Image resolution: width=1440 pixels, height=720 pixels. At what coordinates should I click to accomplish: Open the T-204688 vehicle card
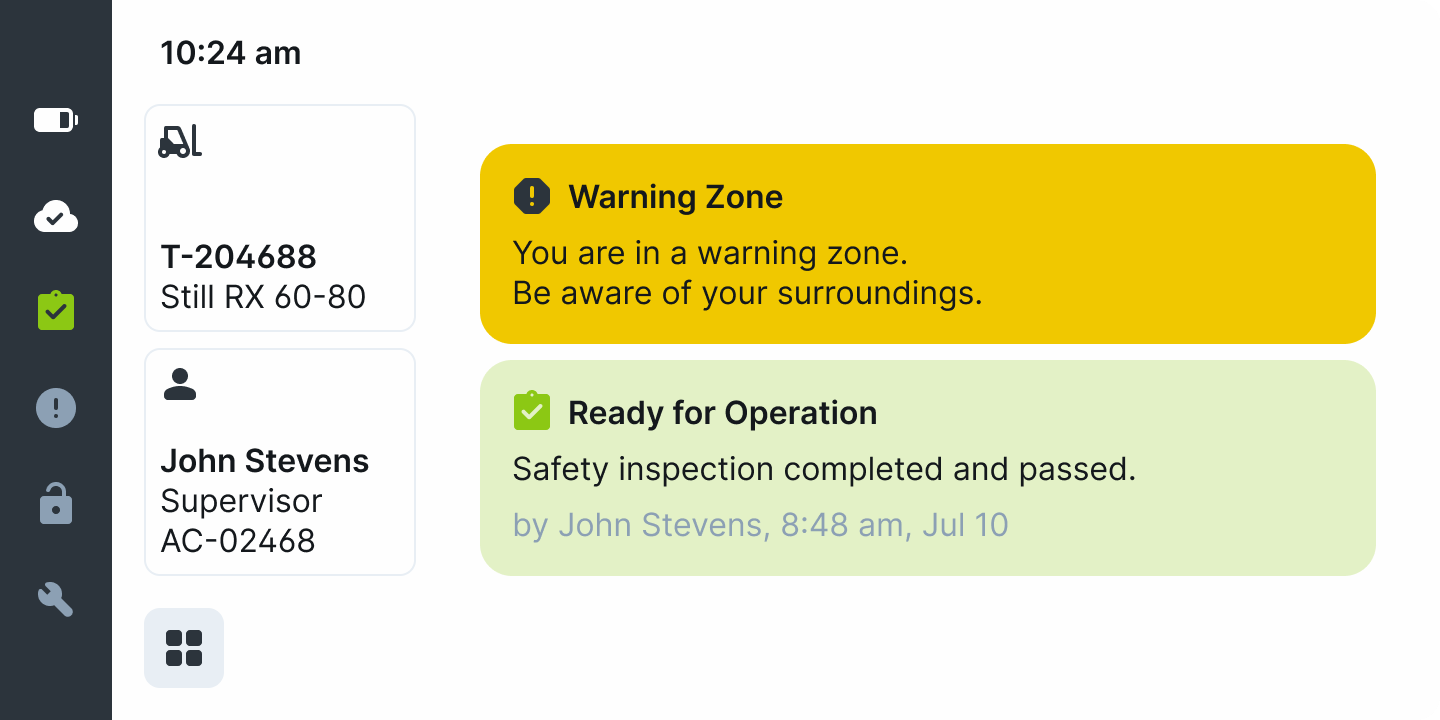pos(280,218)
